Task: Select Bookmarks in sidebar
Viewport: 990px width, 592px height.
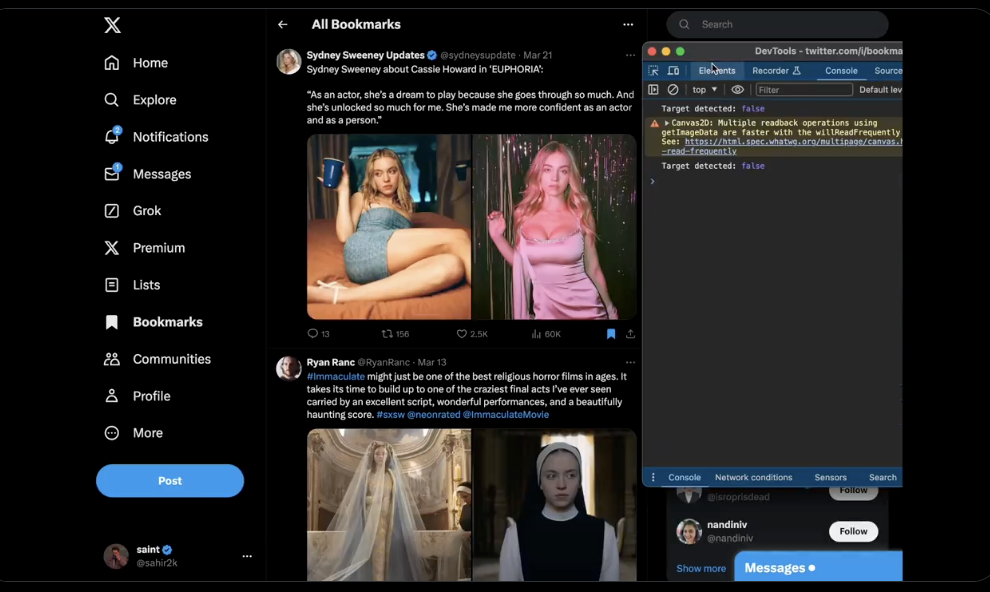Action: [x=153, y=322]
